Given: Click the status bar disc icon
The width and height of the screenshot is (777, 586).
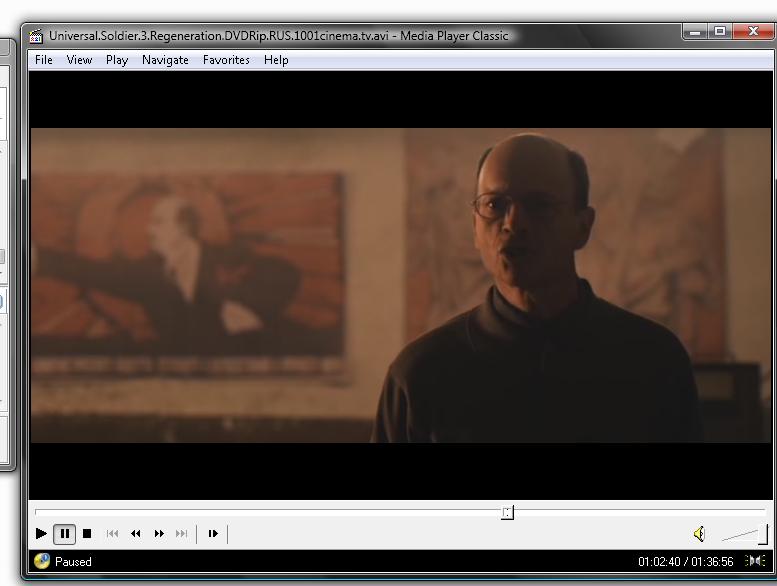Looking at the screenshot, I should [42, 561].
